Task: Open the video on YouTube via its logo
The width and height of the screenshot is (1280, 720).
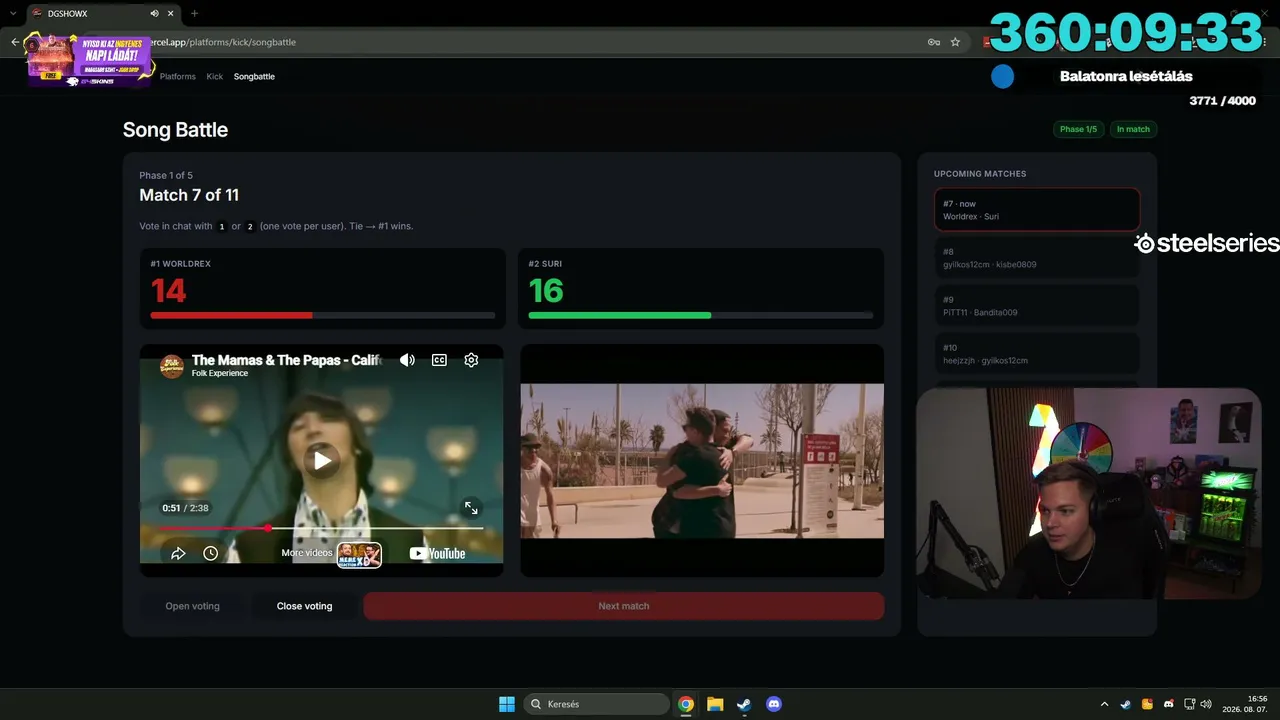Action: tap(437, 553)
